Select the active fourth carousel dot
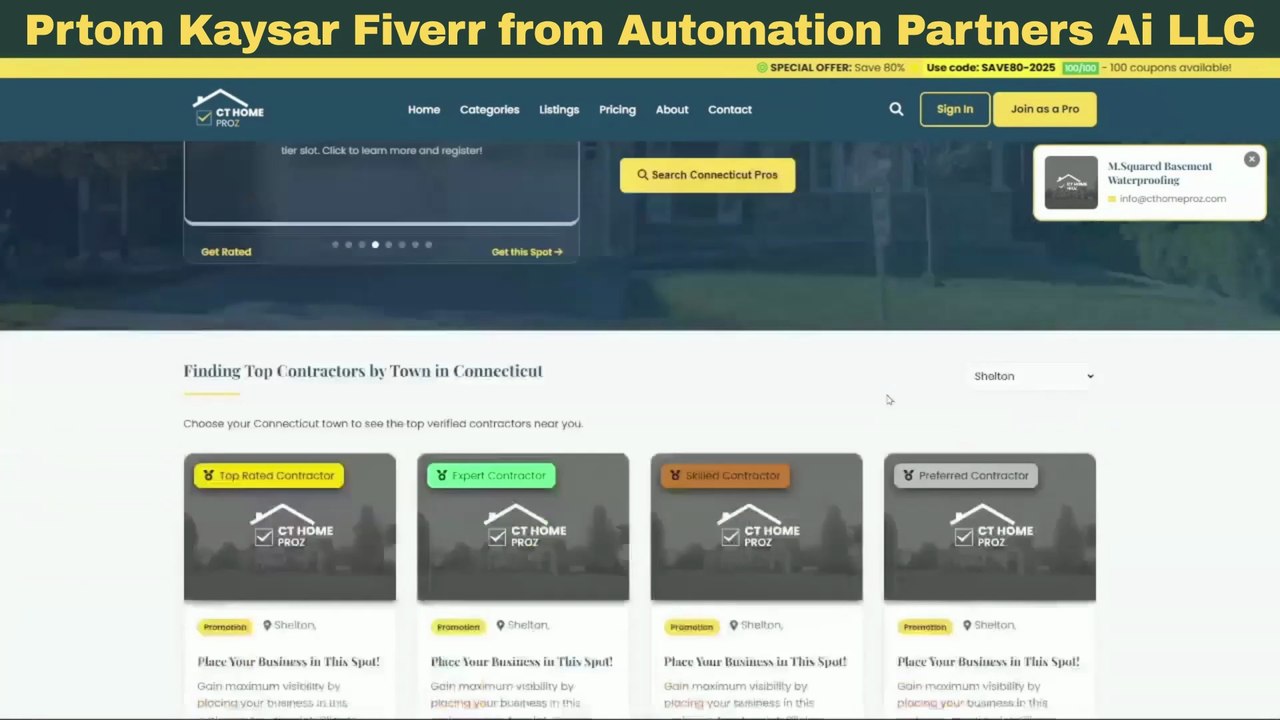Screen dimensions: 1280x720 375,244
